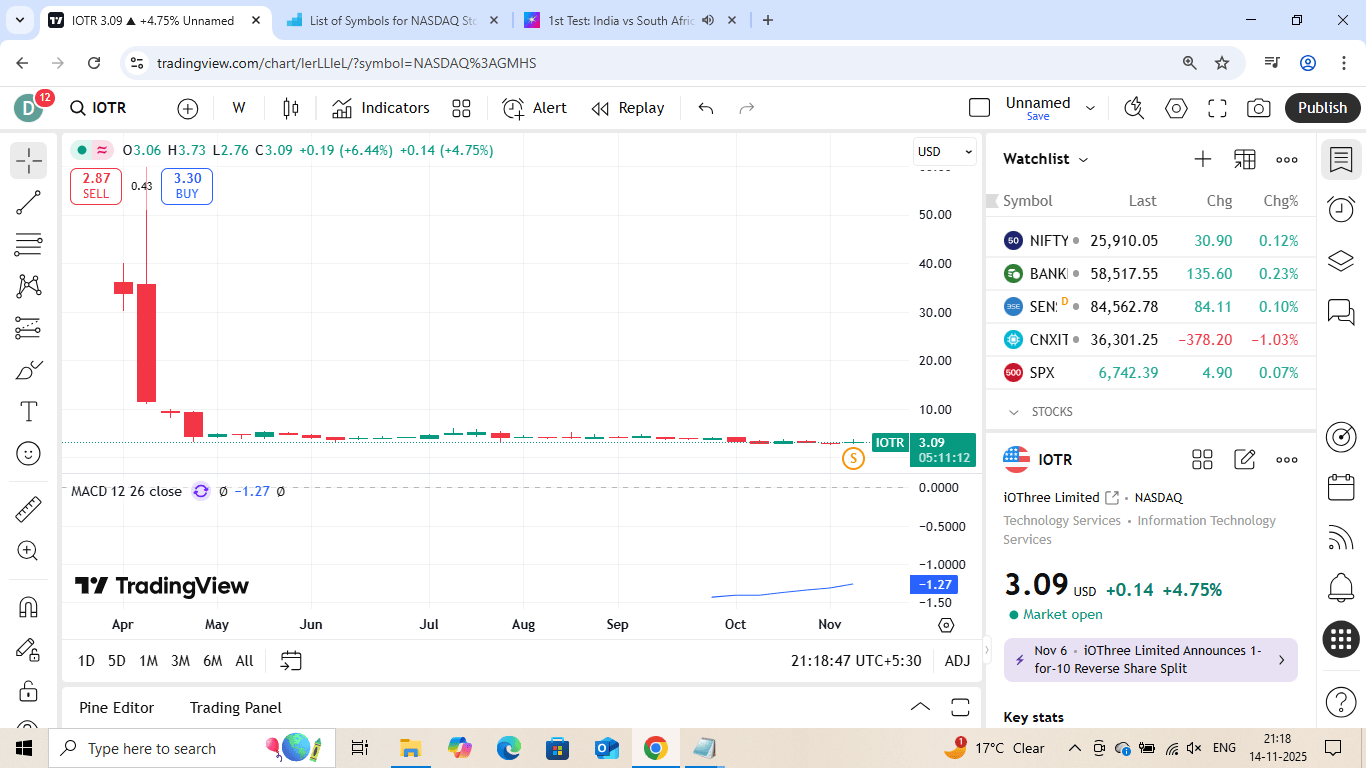Open quick search lightning icon
This screenshot has height=768, width=1366.
pyautogui.click(x=1134, y=108)
